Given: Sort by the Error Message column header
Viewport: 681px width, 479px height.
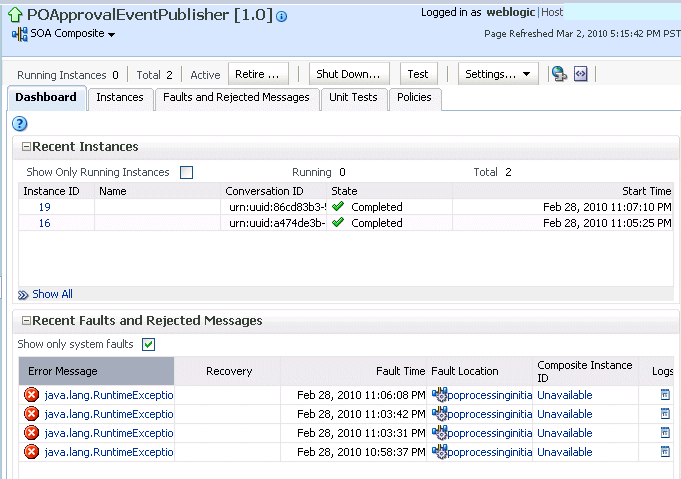Looking at the screenshot, I should click(x=96, y=371).
